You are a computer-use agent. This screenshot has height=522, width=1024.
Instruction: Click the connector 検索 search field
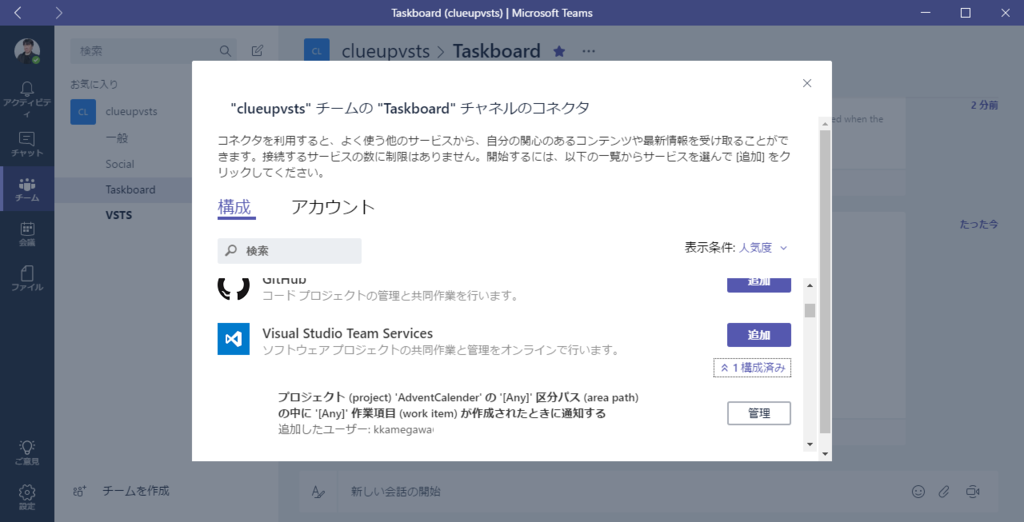point(289,251)
